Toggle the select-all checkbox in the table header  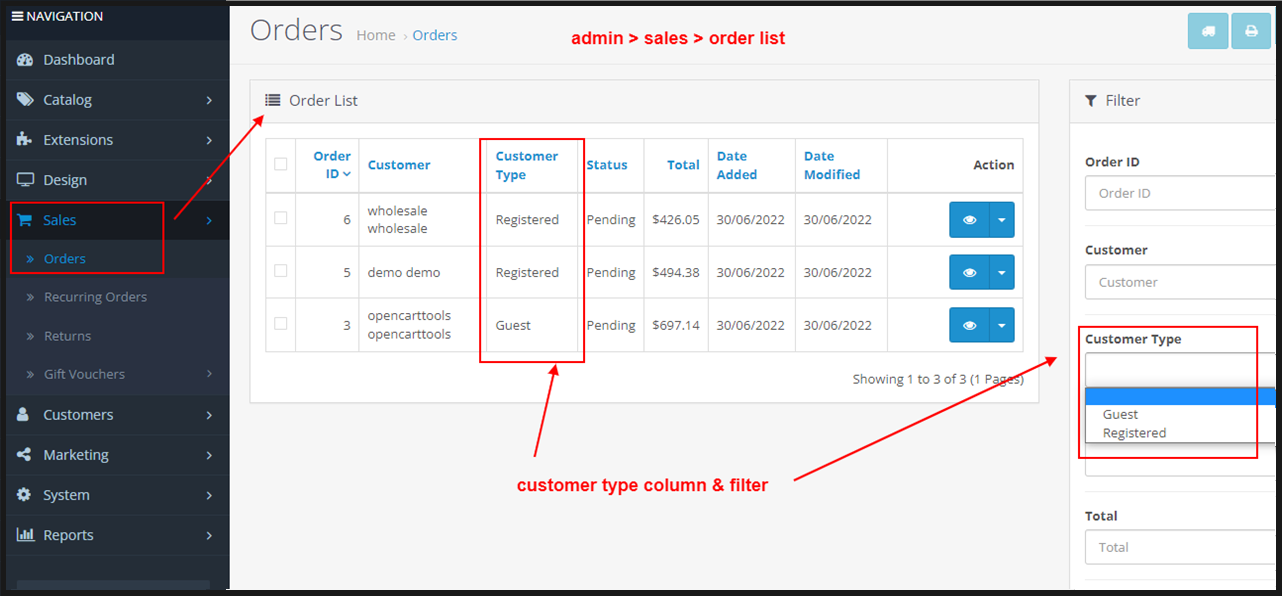pyautogui.click(x=281, y=164)
